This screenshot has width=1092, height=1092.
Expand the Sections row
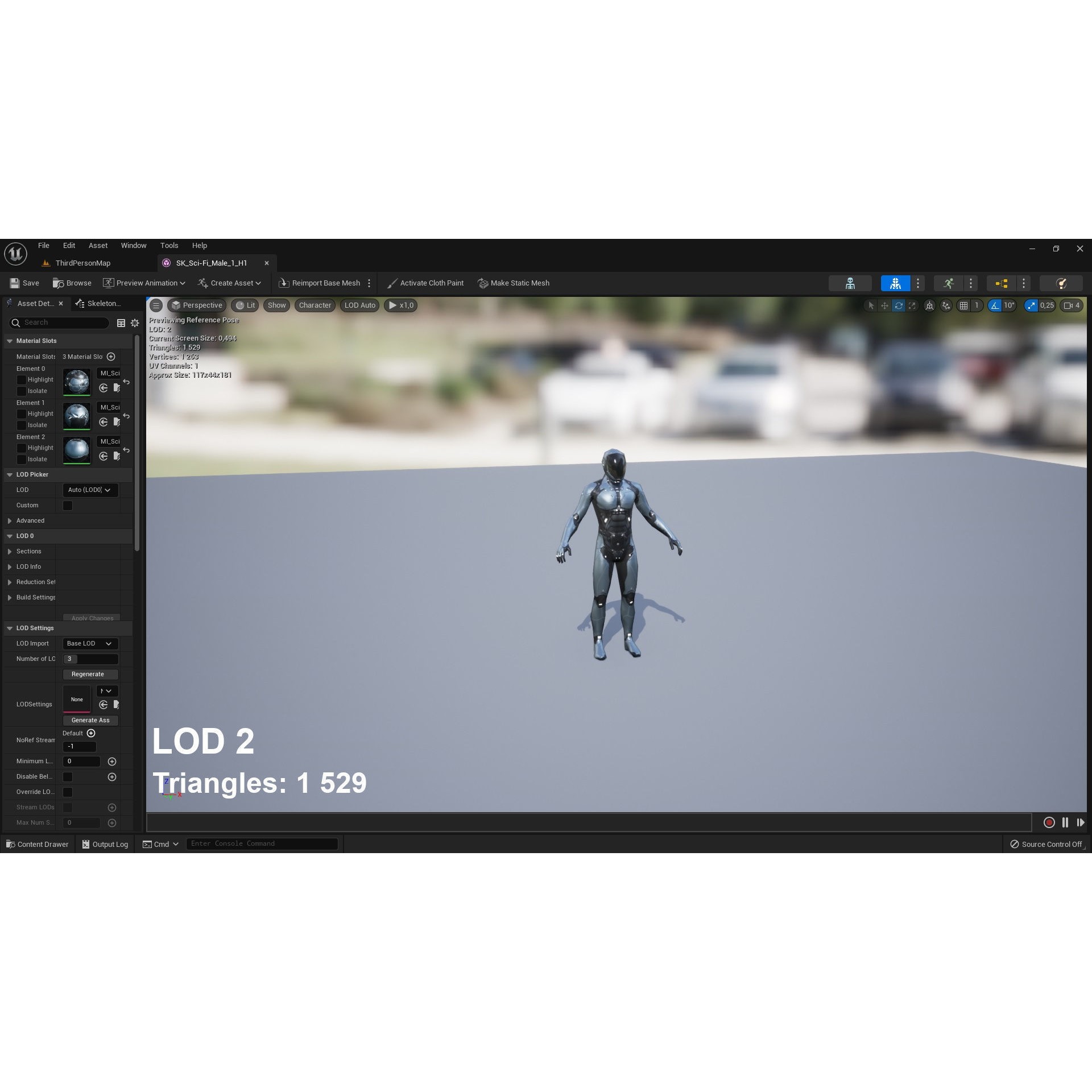(10, 552)
